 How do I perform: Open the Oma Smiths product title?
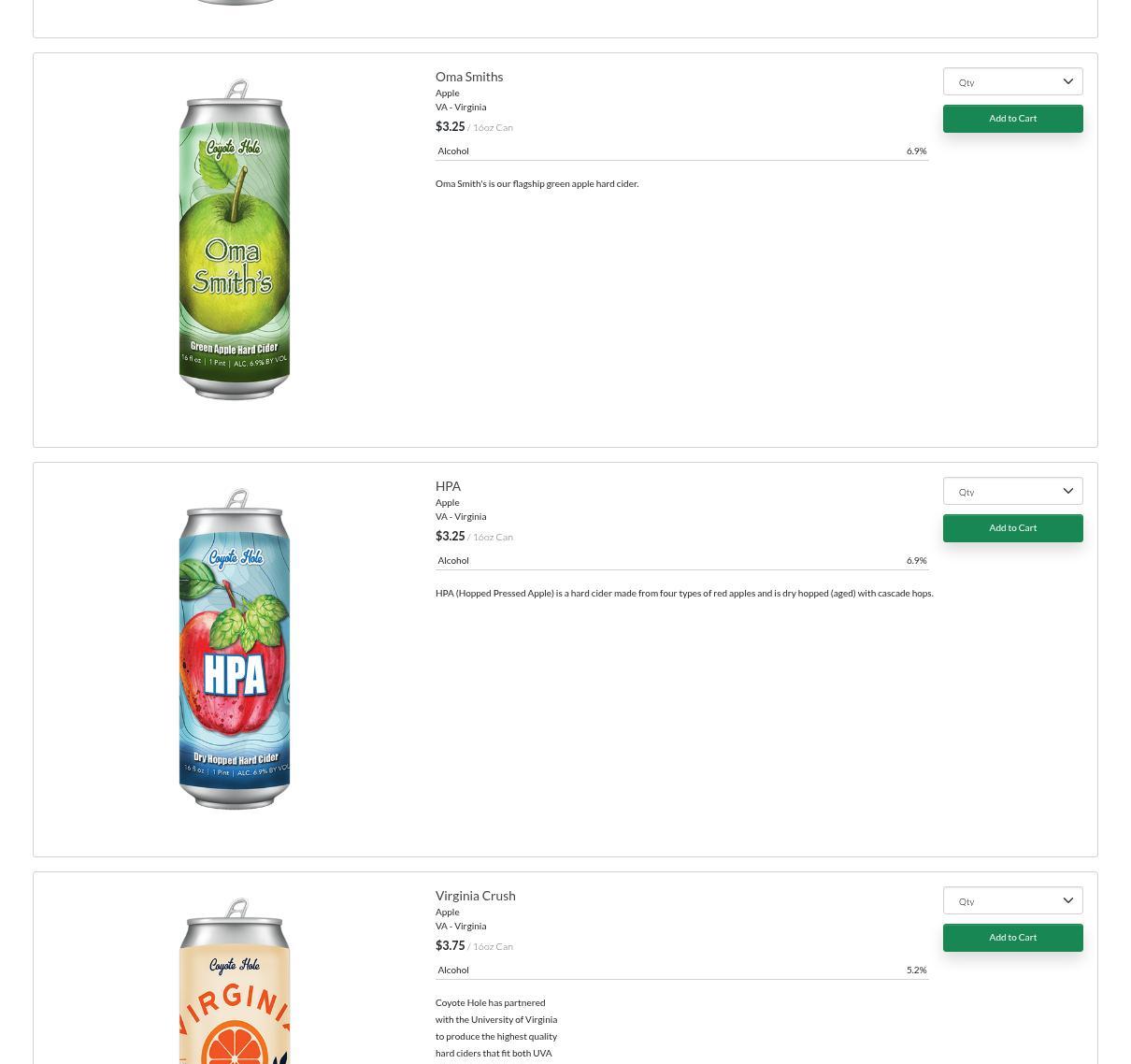469,77
